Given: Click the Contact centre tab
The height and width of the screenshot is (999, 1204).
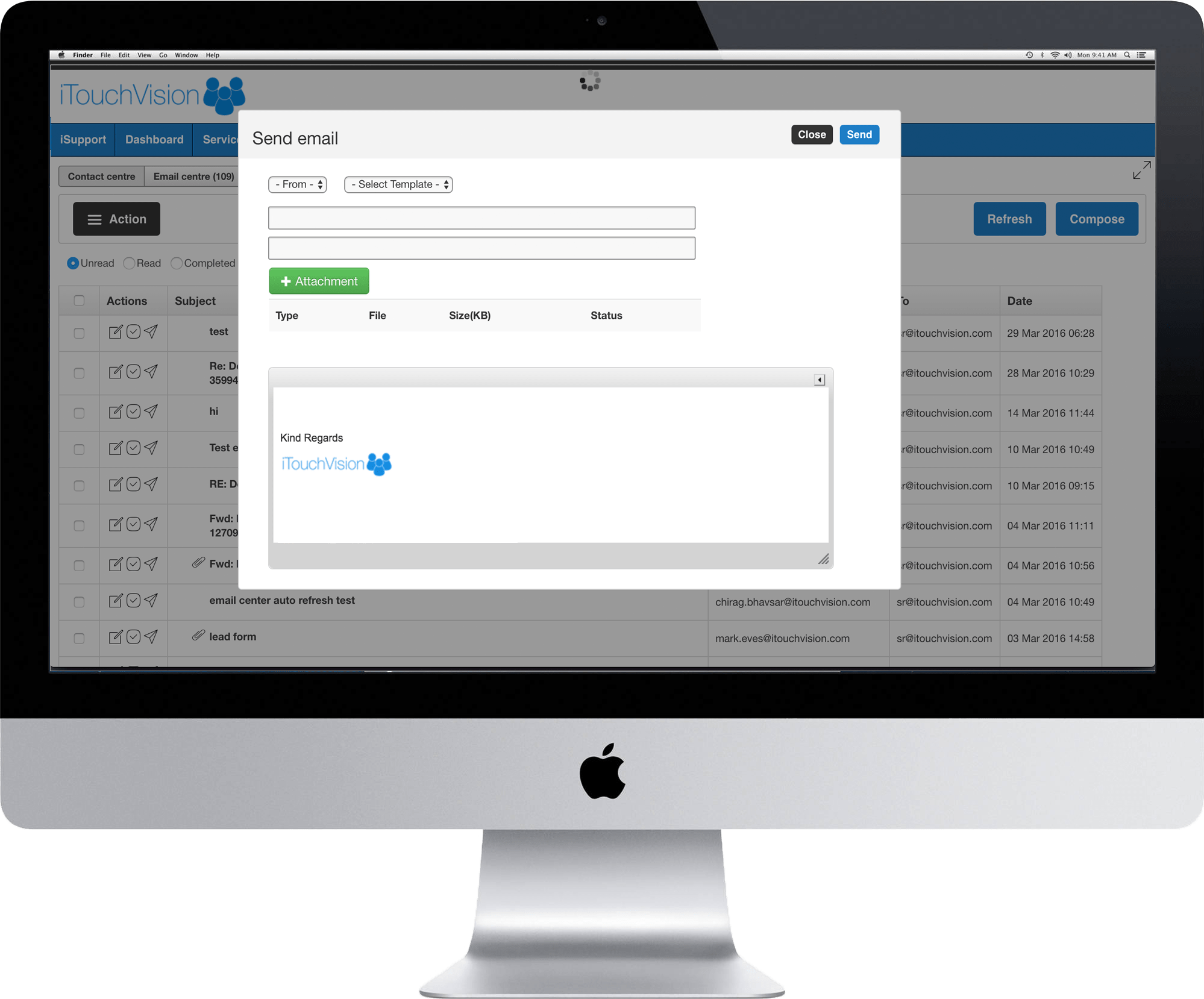Looking at the screenshot, I should tap(100, 177).
